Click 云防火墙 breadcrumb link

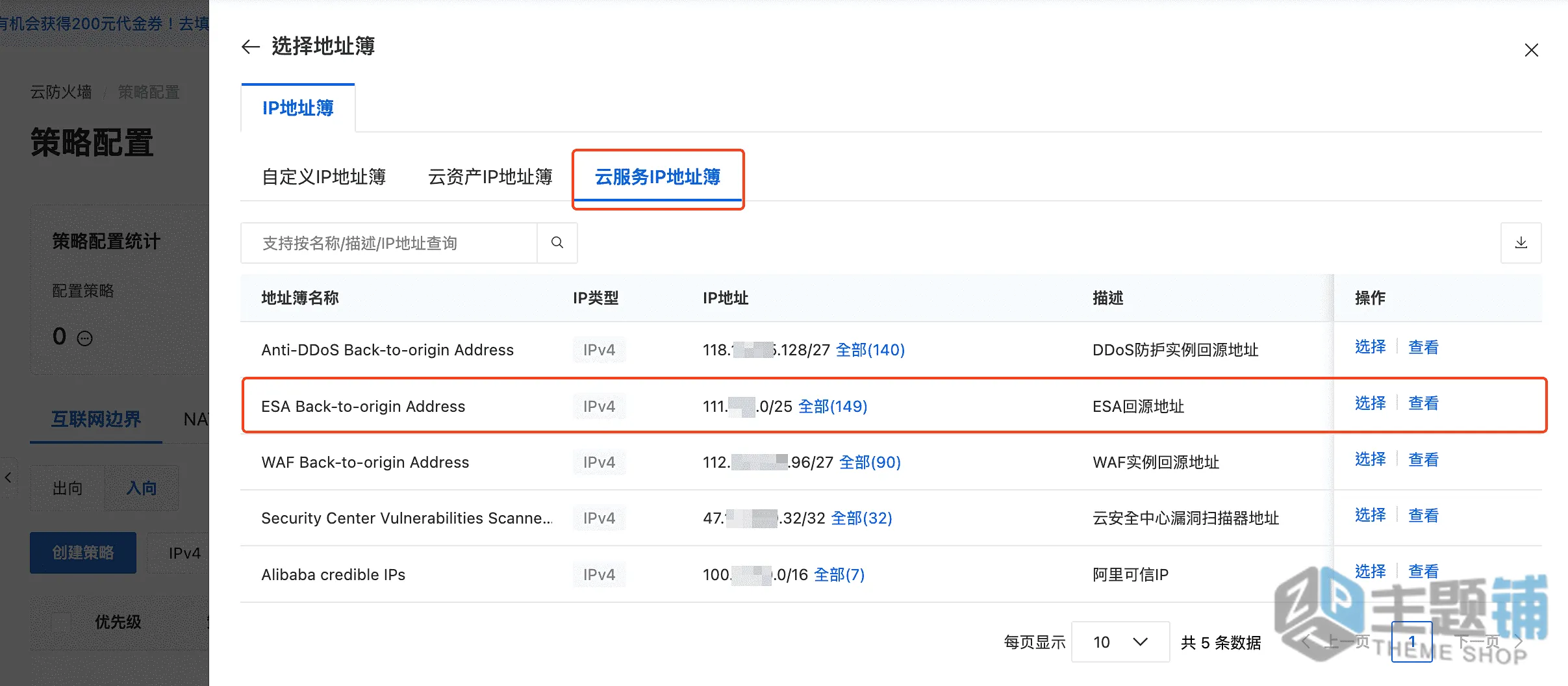(x=61, y=92)
